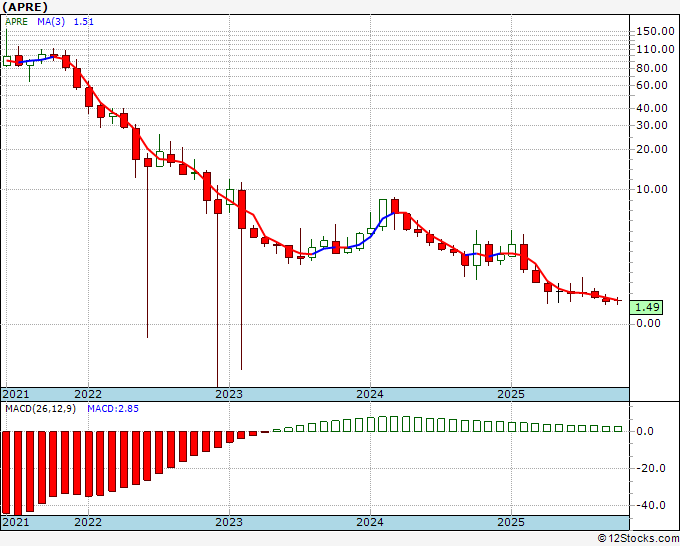This screenshot has height=546, width=680.
Task: Click the 10.00 price axis label
Action: (652, 189)
